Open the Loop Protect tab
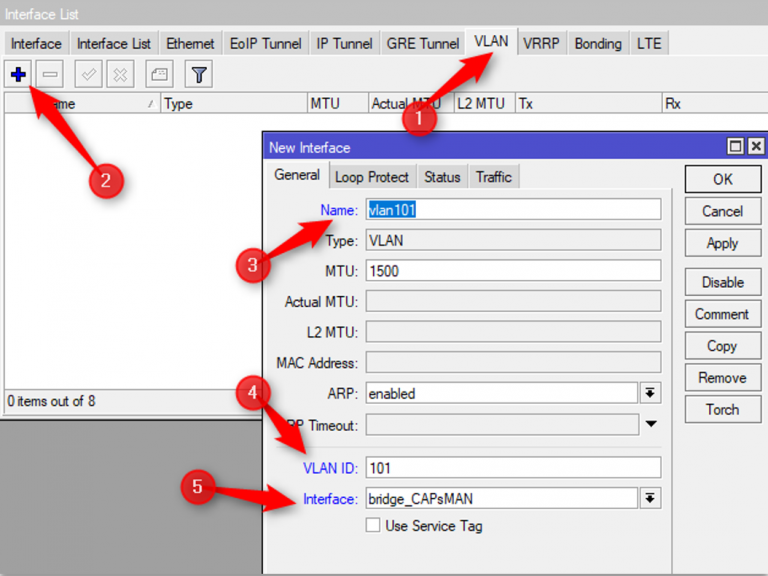Screen dimensions: 768x576 tap(372, 177)
